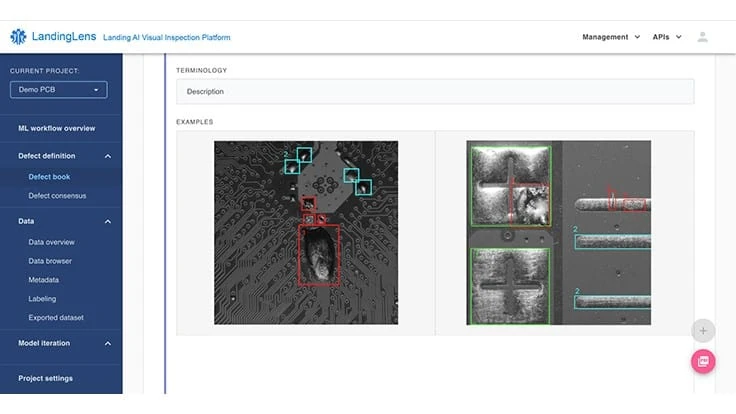Collapse the Defect definition section
Viewport: 736px width, 414px height.
coord(107,156)
